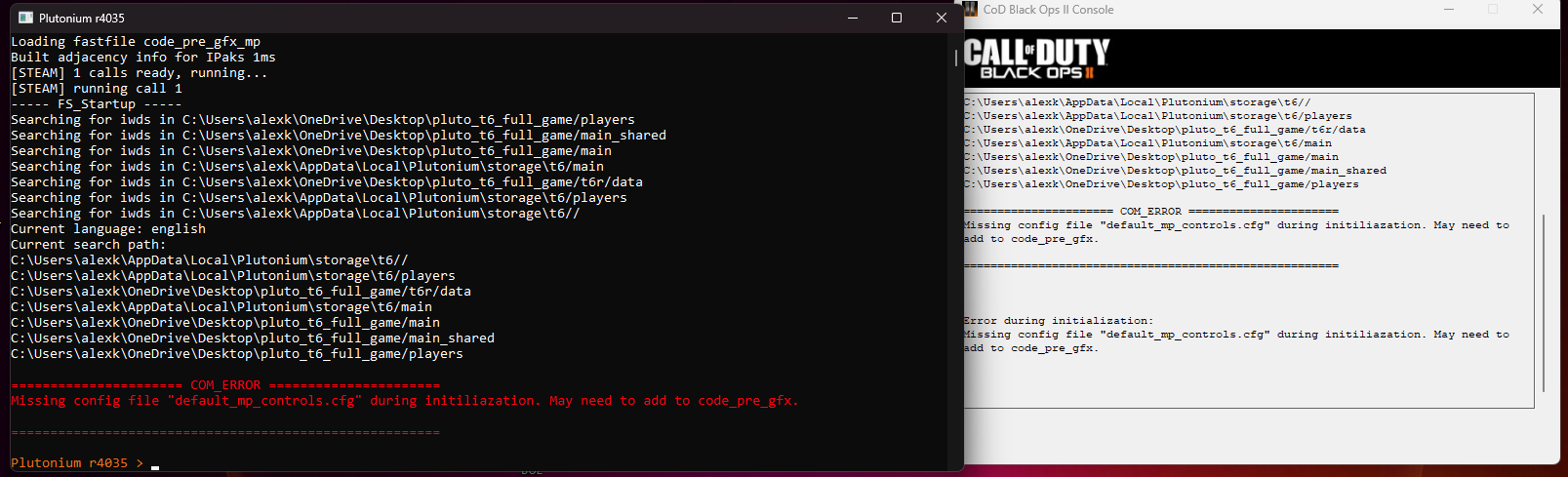Click 'Searching for iwds' line ending main_shared

[339, 136]
